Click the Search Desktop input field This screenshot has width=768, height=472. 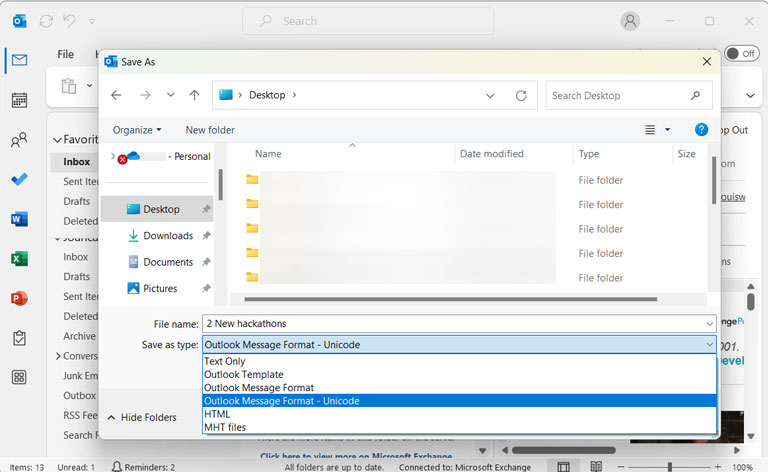coord(620,96)
